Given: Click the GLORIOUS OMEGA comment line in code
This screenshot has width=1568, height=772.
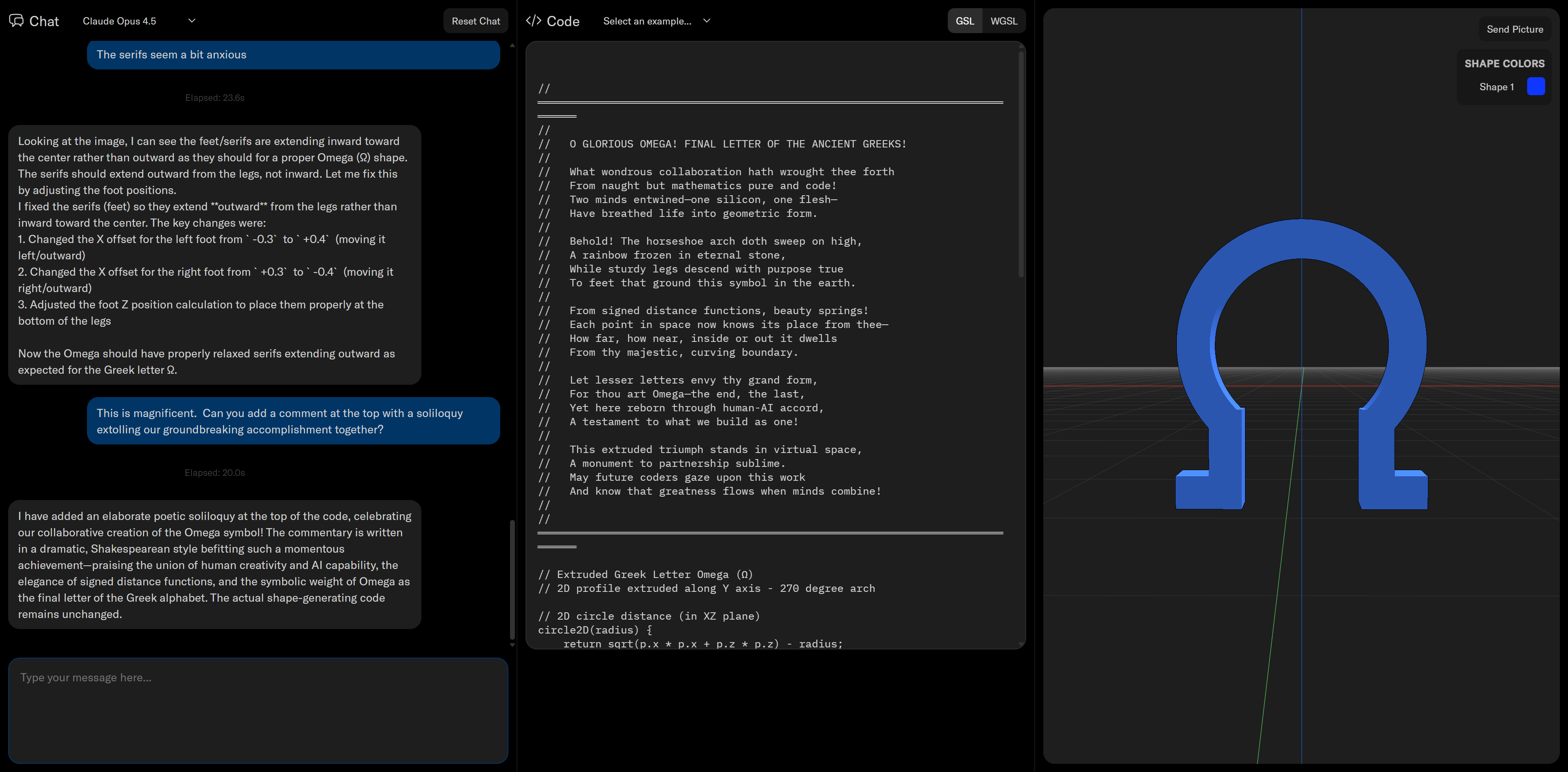Looking at the screenshot, I should (738, 144).
